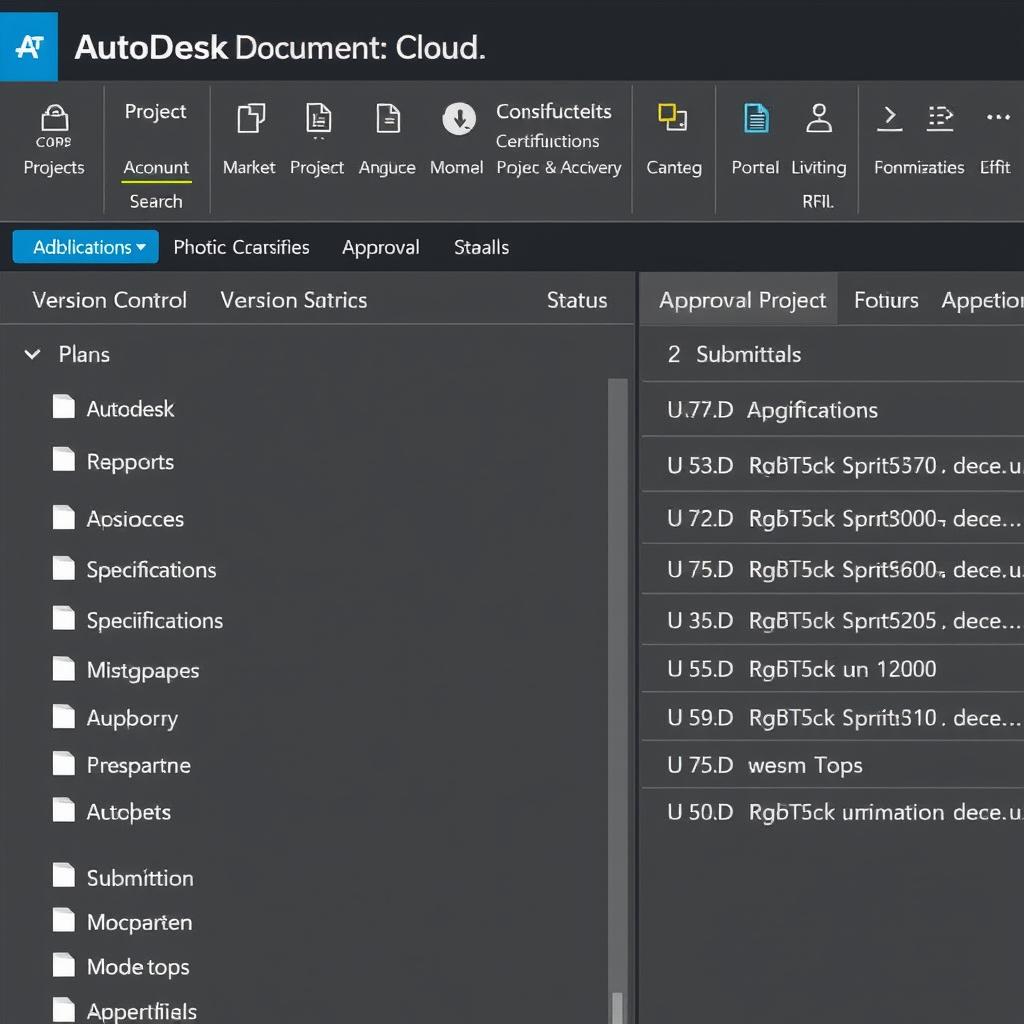Image resolution: width=1024 pixels, height=1024 pixels.
Task: Select the U 53.D Sprit5370 row
Action: (x=833, y=465)
